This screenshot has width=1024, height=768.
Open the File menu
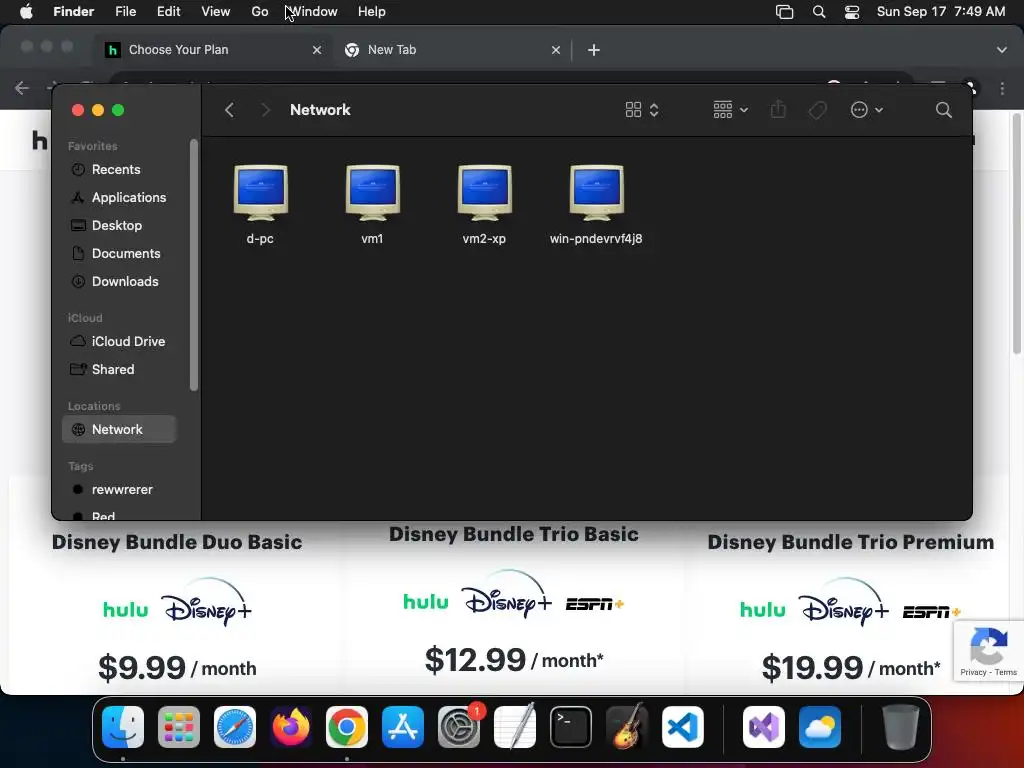click(x=125, y=12)
